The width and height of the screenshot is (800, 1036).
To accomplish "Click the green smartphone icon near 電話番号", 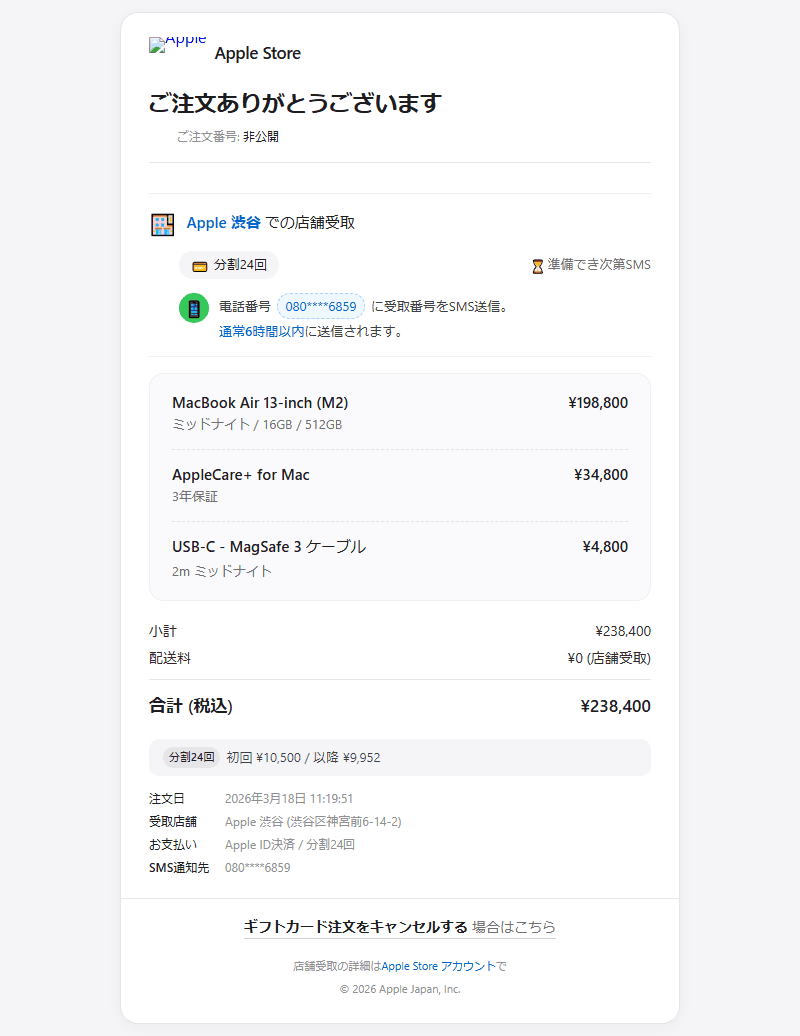I will (x=193, y=307).
